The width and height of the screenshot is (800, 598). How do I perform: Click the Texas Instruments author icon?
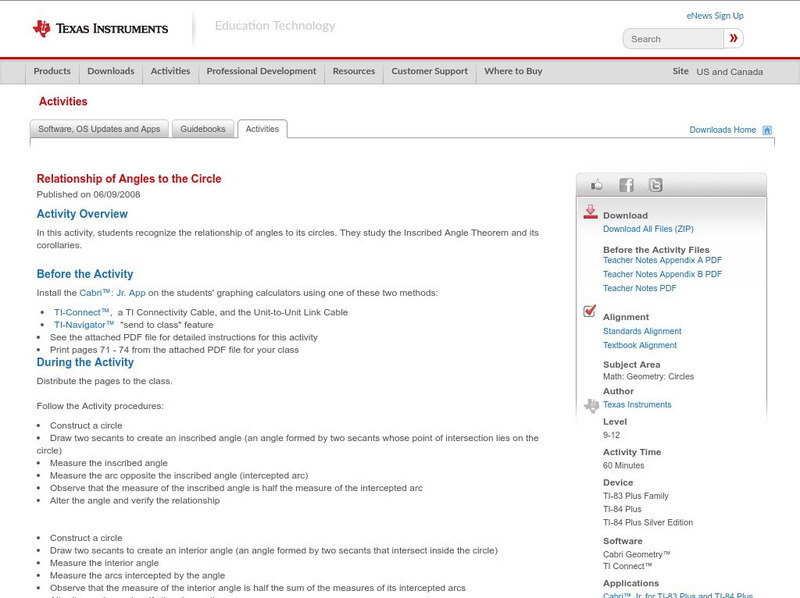coord(591,406)
